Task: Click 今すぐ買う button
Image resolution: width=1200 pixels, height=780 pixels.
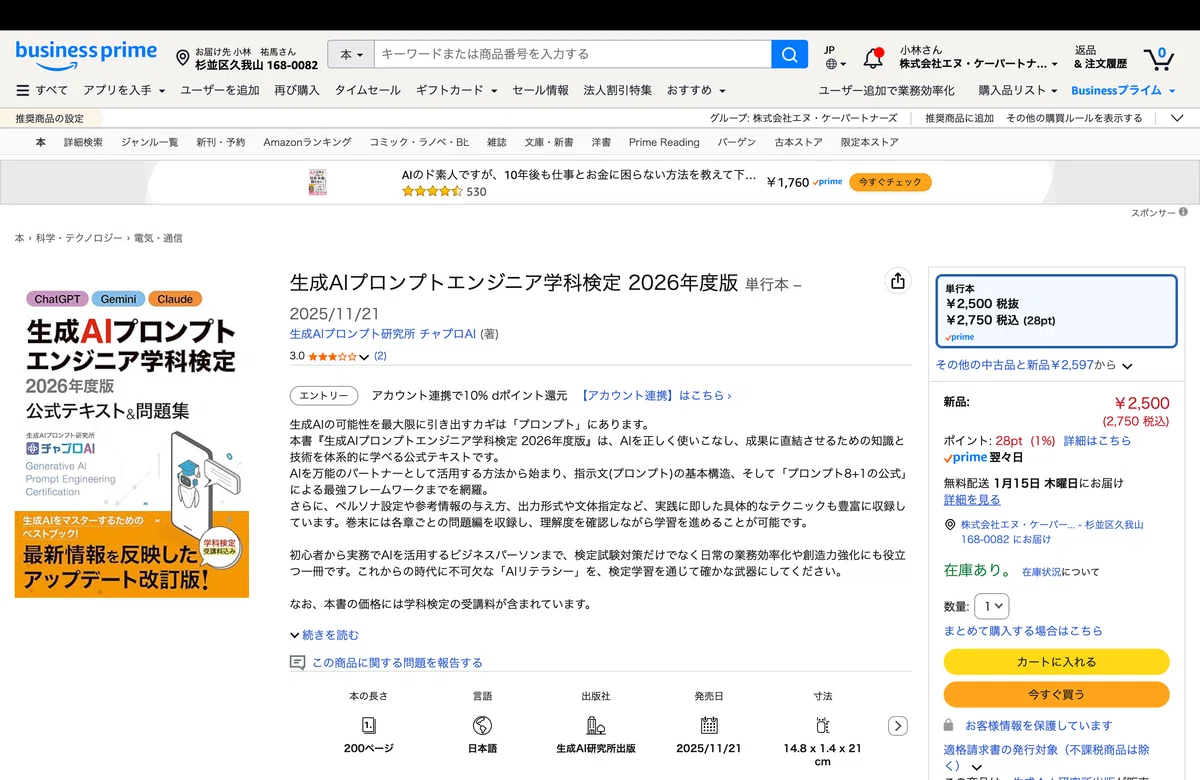Action: click(x=1056, y=694)
